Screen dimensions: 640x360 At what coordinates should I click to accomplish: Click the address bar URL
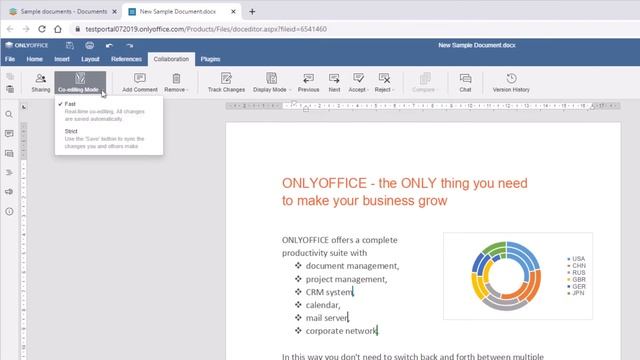(206, 29)
